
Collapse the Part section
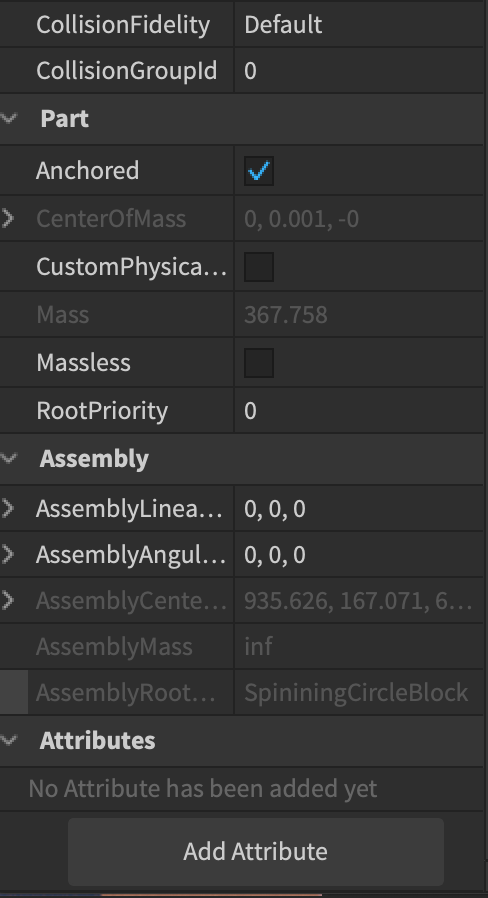pyautogui.click(x=9, y=119)
